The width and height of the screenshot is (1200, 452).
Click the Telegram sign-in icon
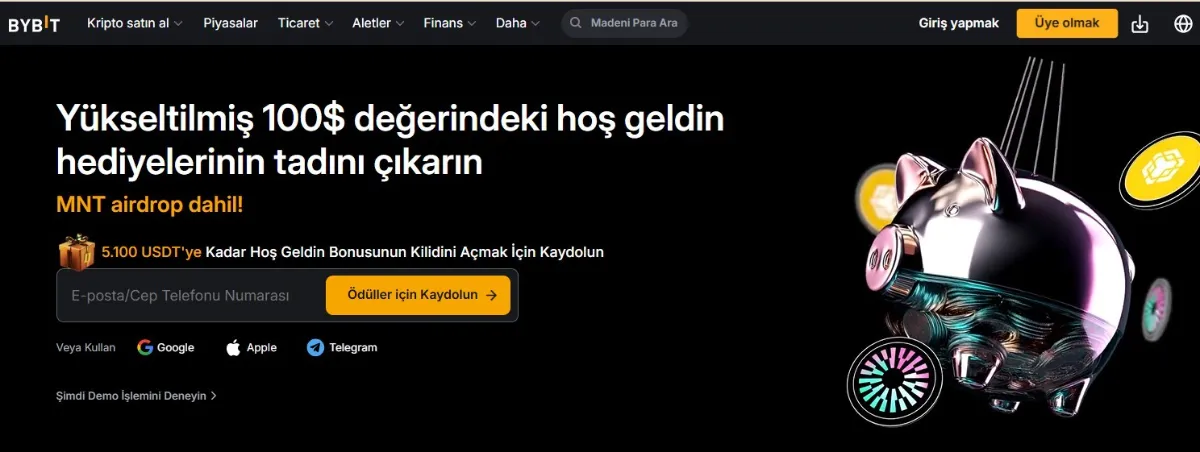315,348
